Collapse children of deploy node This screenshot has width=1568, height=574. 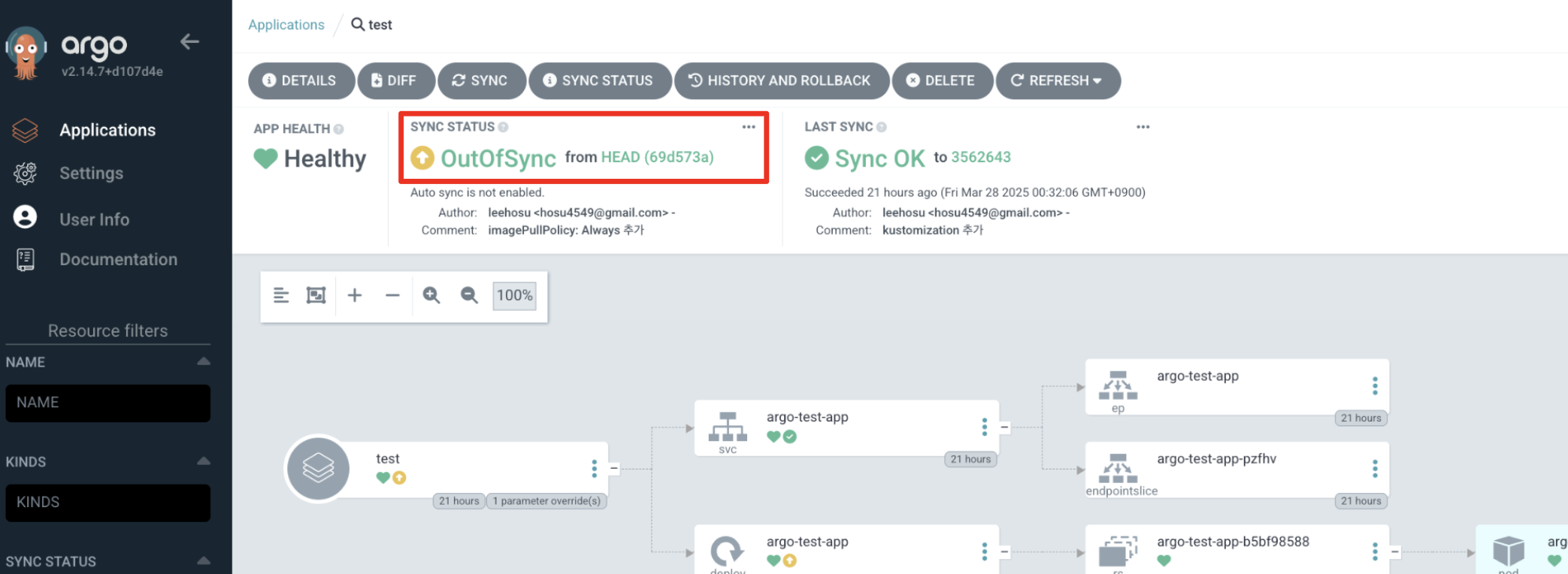(1004, 552)
